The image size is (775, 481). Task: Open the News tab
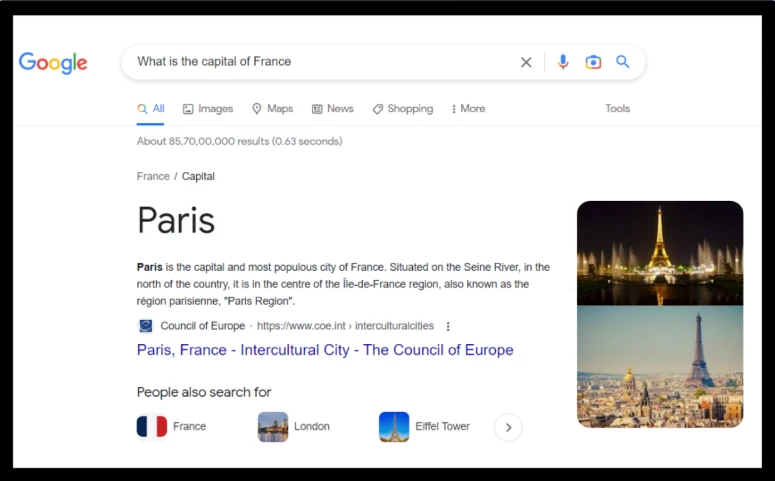pos(333,109)
